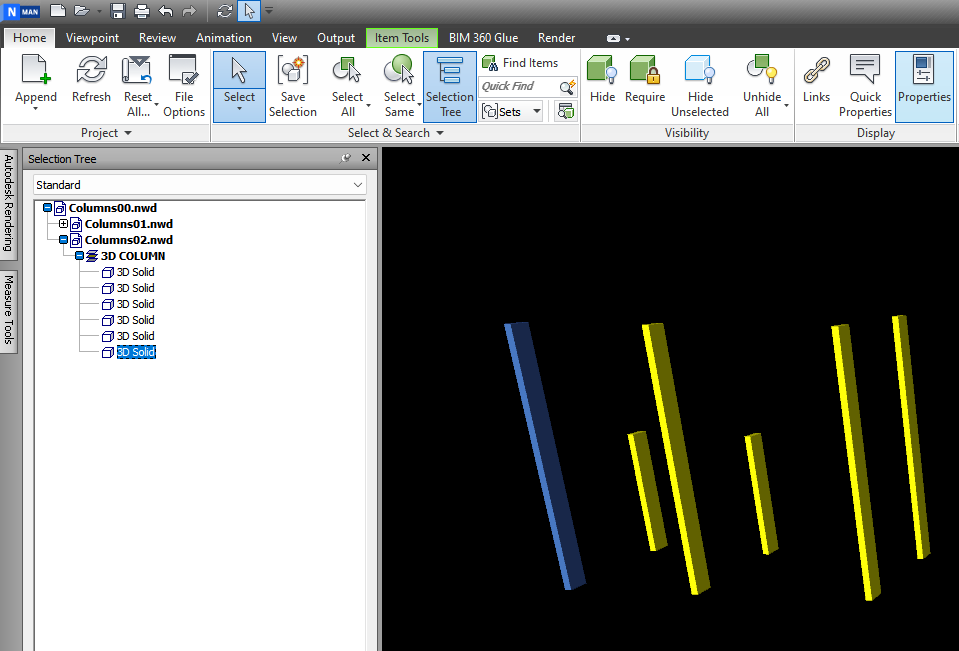Open the Output ribbon tab
The height and width of the screenshot is (651, 959).
[336, 38]
